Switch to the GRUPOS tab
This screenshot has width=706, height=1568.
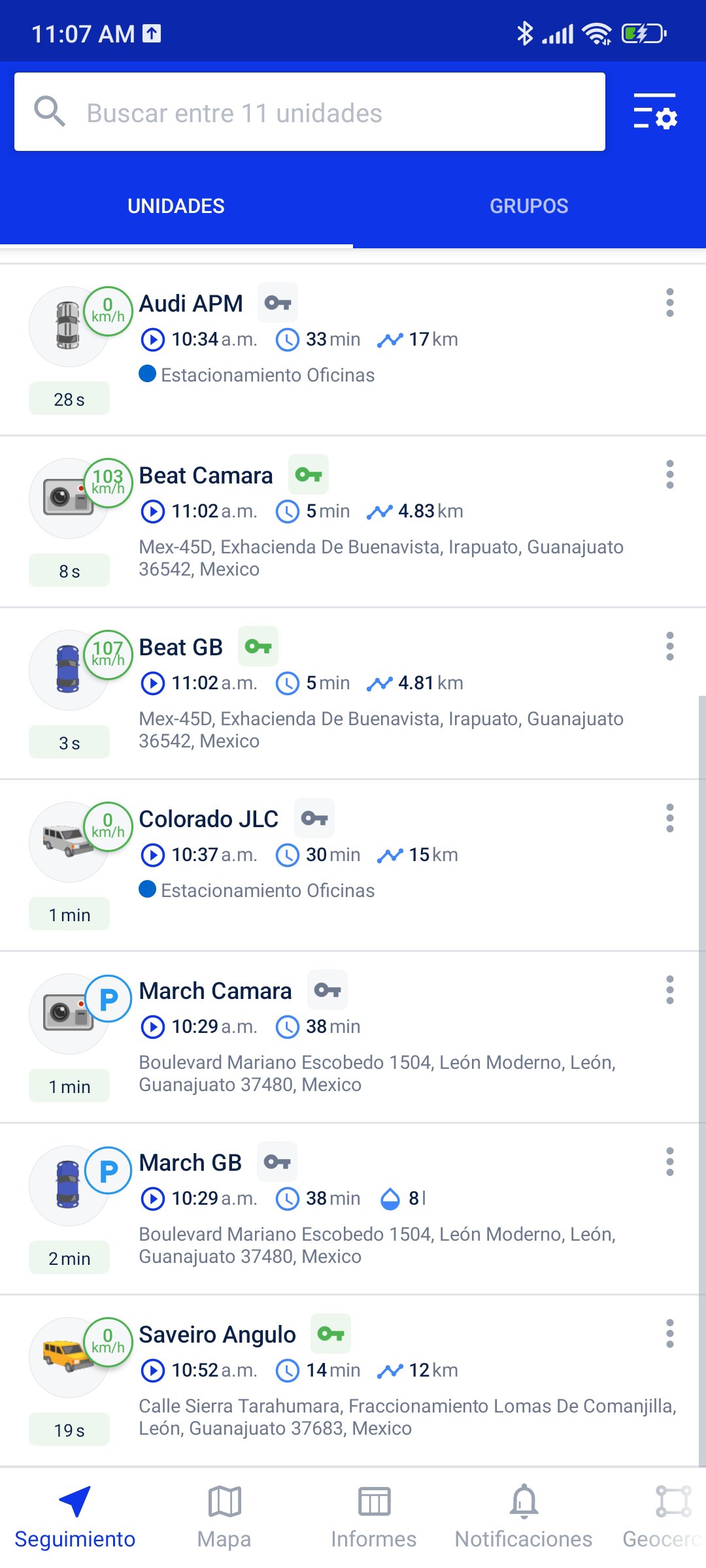(x=529, y=206)
